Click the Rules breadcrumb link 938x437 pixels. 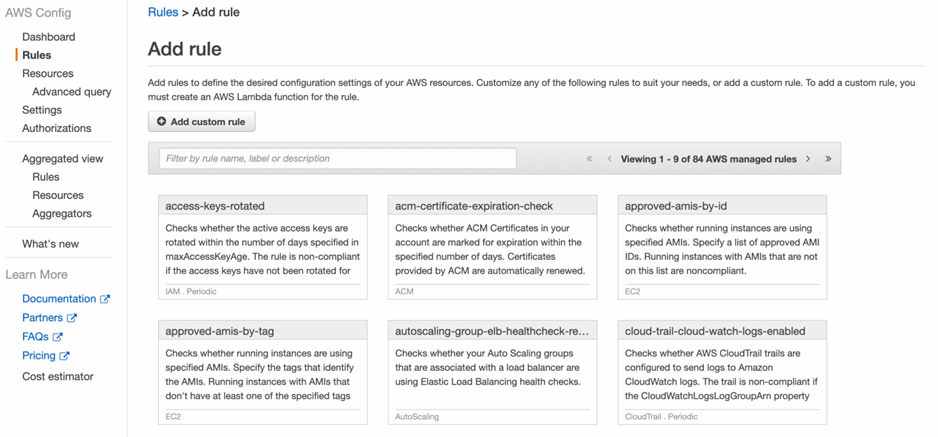[x=163, y=12]
